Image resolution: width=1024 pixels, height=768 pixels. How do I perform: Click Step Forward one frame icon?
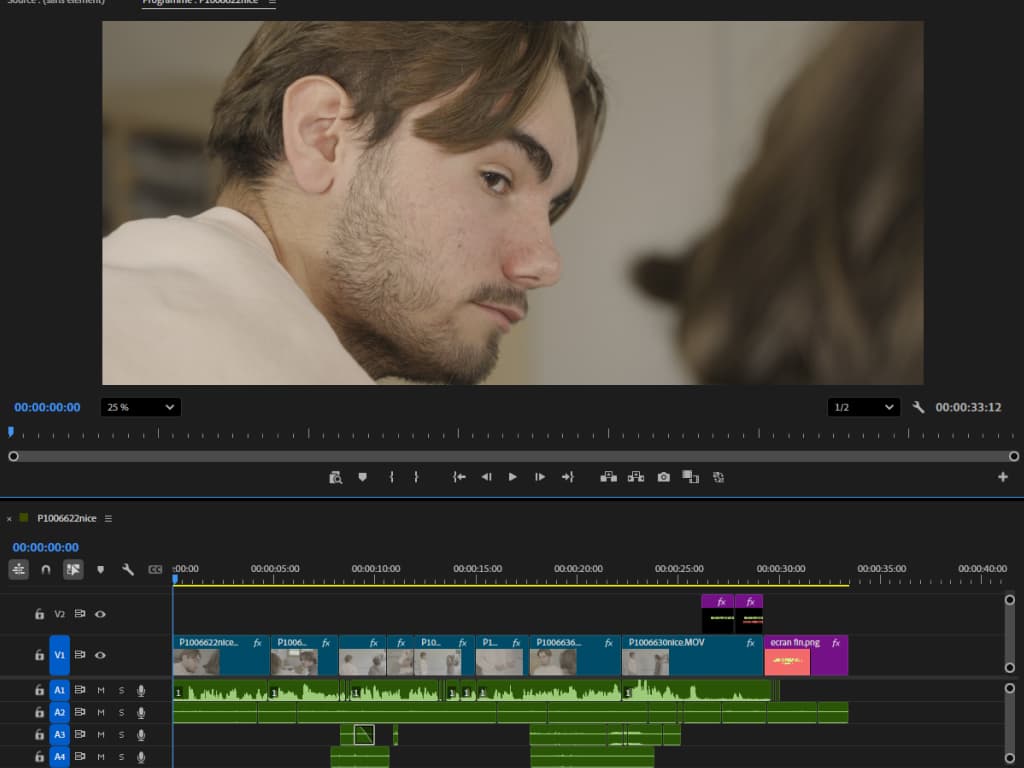coord(540,477)
